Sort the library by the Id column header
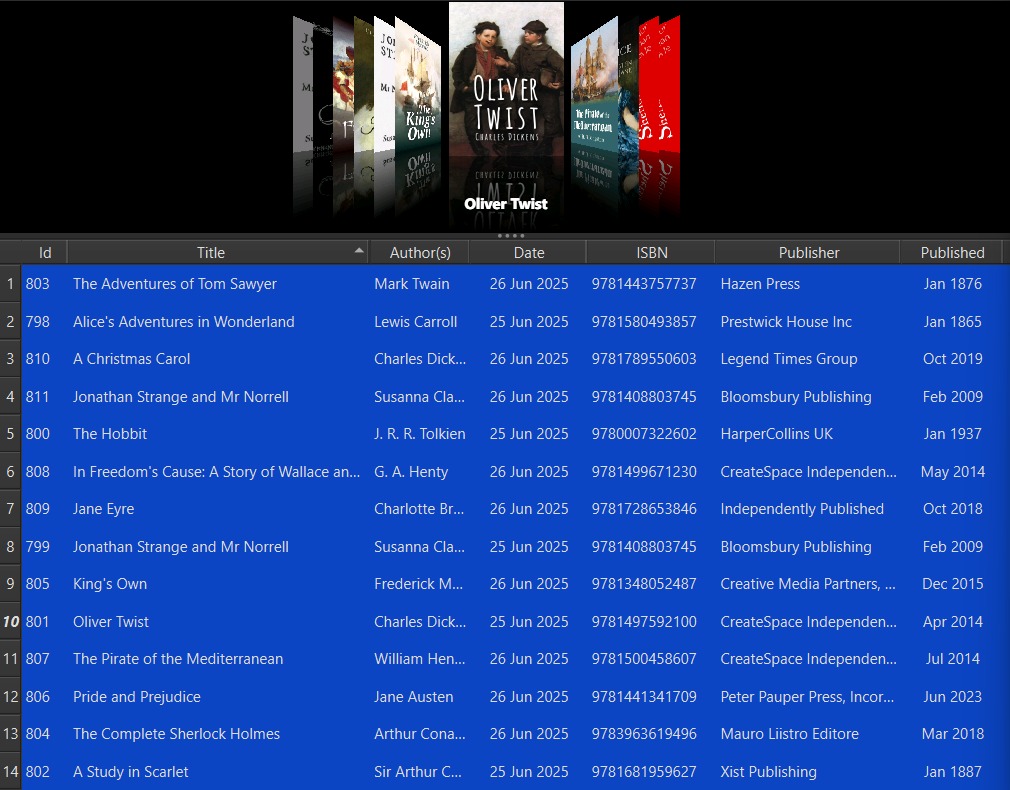 tap(44, 253)
